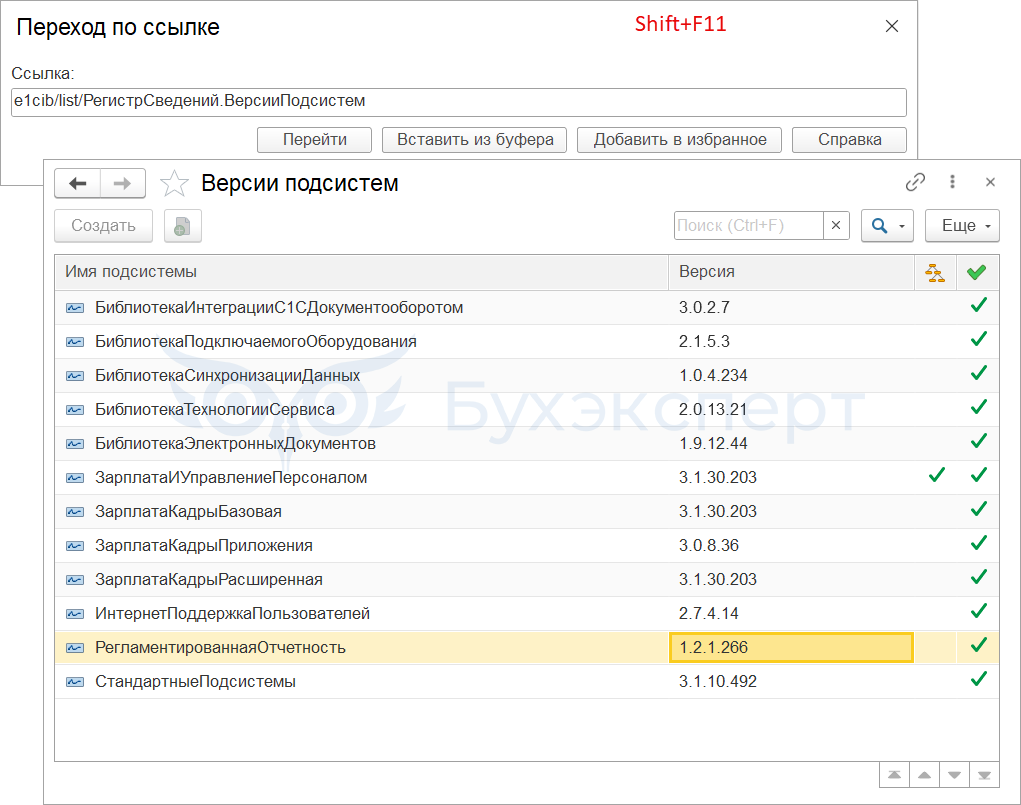Select the highlighted version cell 1.2.1.266
The image size is (1021, 805).
pos(791,648)
